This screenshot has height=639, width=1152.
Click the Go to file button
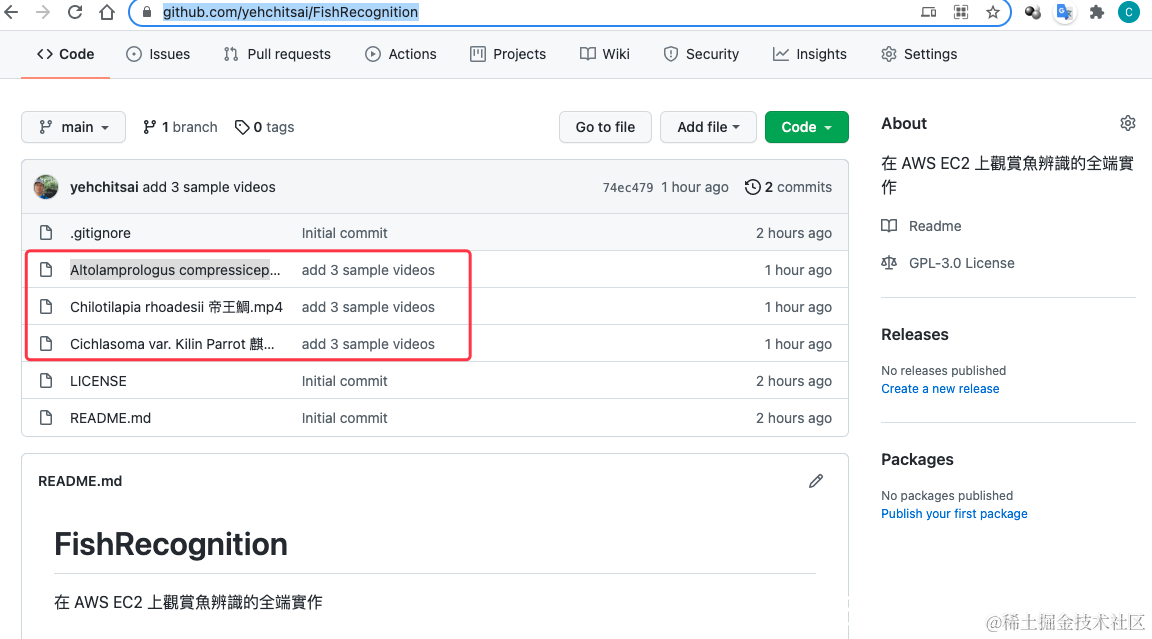tap(605, 127)
